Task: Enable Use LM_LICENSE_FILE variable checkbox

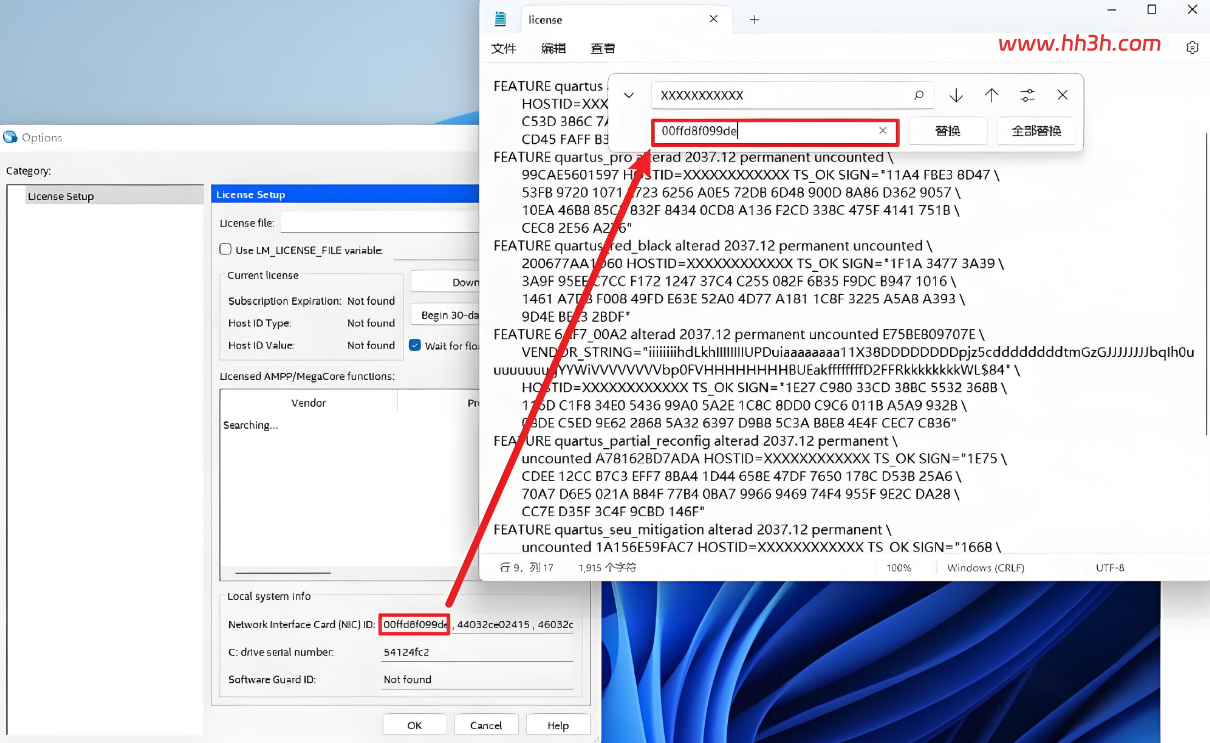Action: (225, 250)
